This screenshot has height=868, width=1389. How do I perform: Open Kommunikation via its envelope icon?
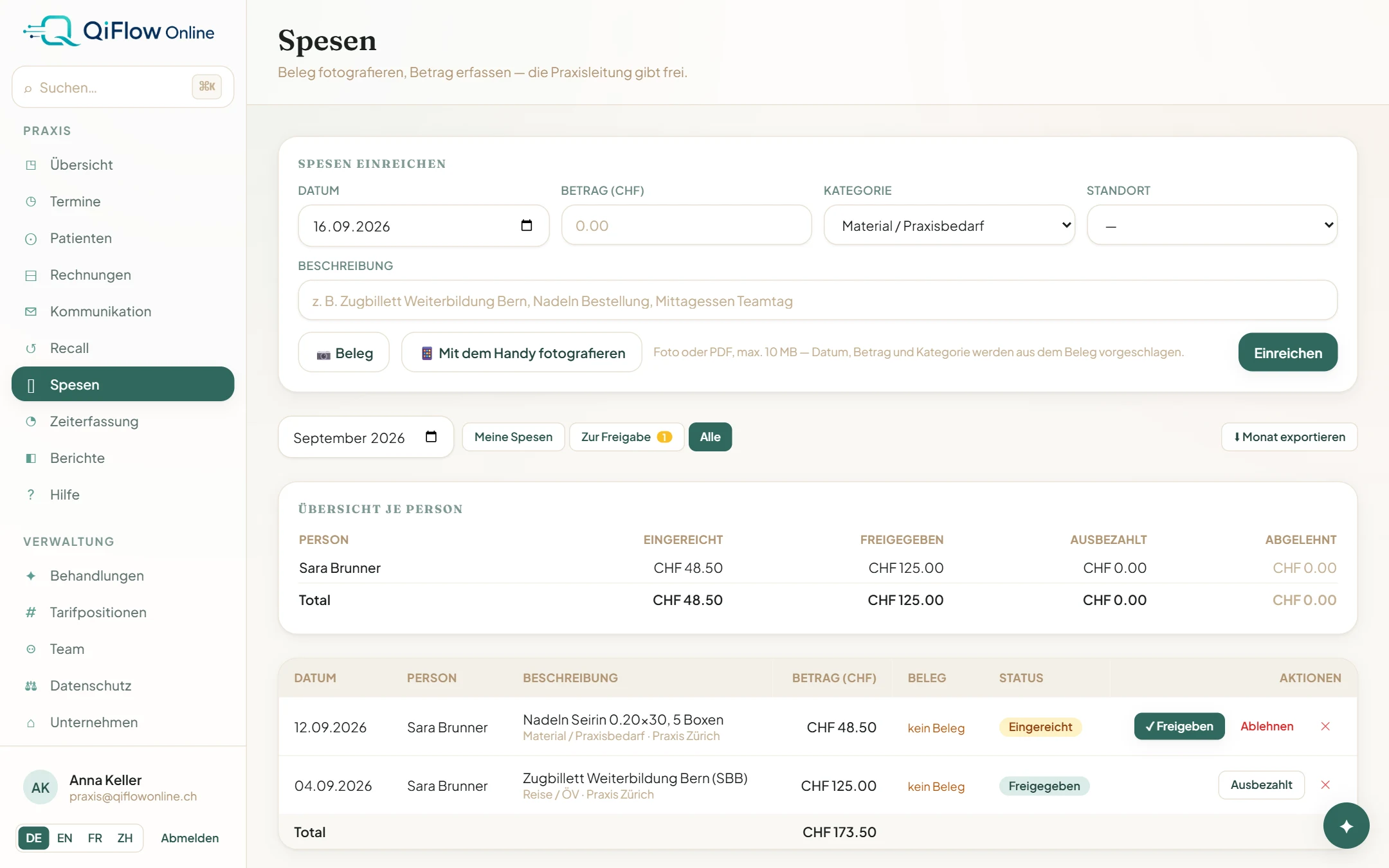31,311
